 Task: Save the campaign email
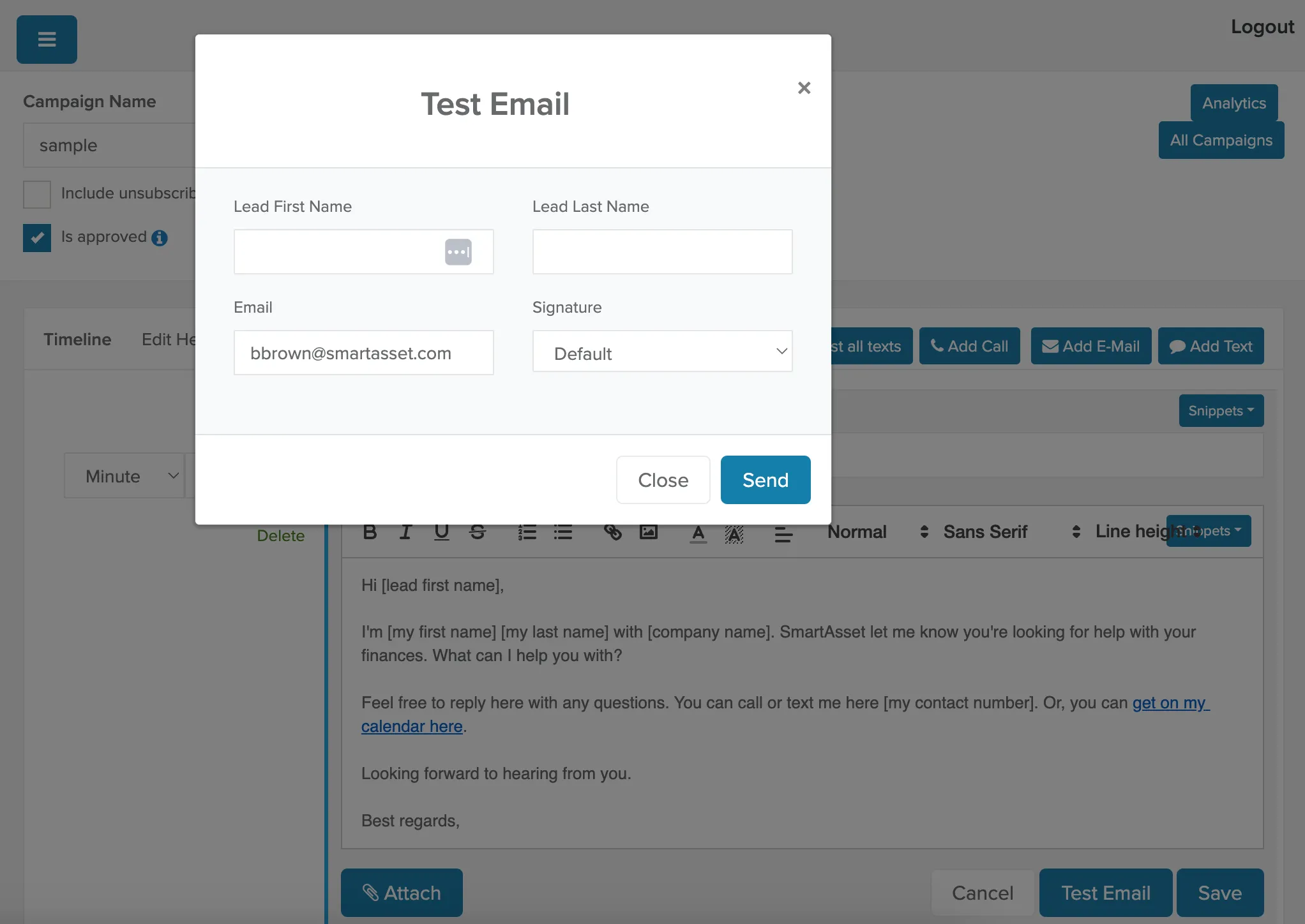[x=1219, y=893]
